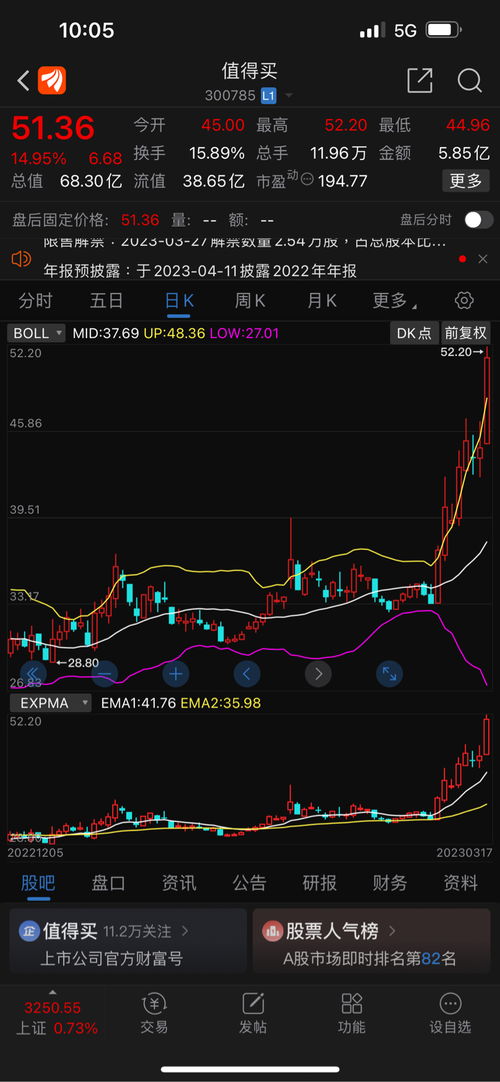
Task: Open the BOLL indicator dropdown
Action: 37,333
